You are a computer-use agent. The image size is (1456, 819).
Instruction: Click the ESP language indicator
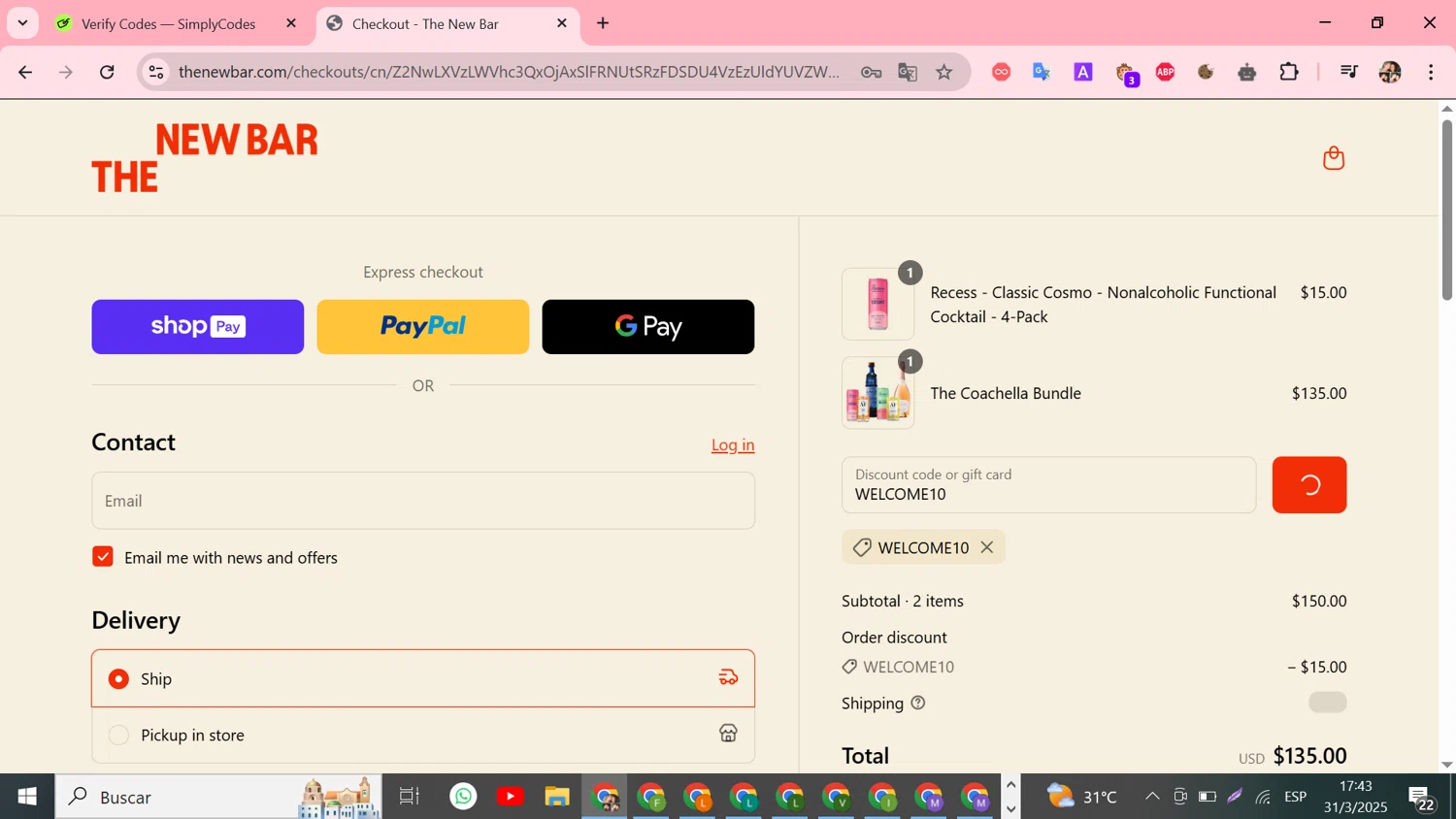pos(1296,797)
